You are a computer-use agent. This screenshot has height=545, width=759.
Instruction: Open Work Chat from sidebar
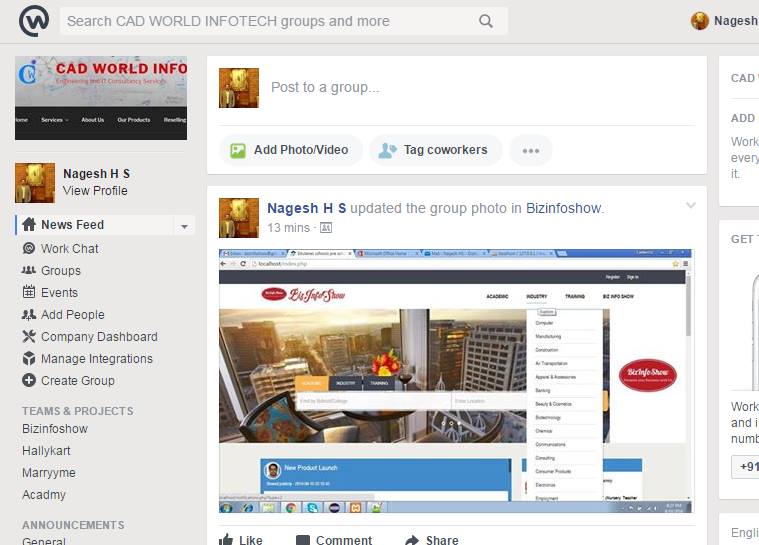(x=69, y=248)
